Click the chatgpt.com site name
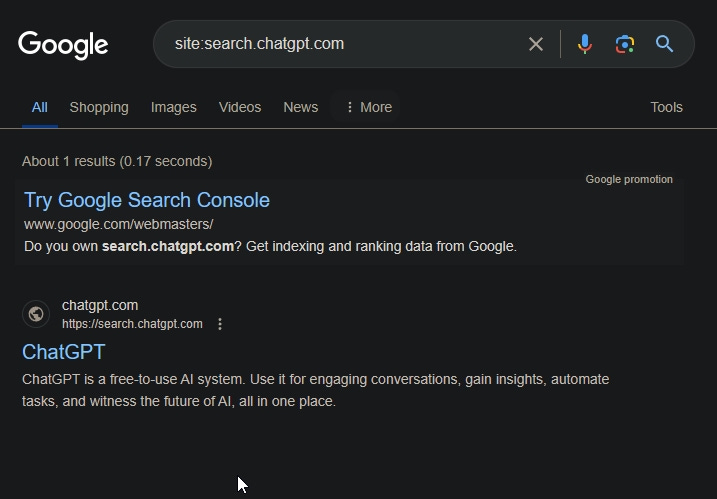Viewport: 717px width, 499px height. pos(100,305)
